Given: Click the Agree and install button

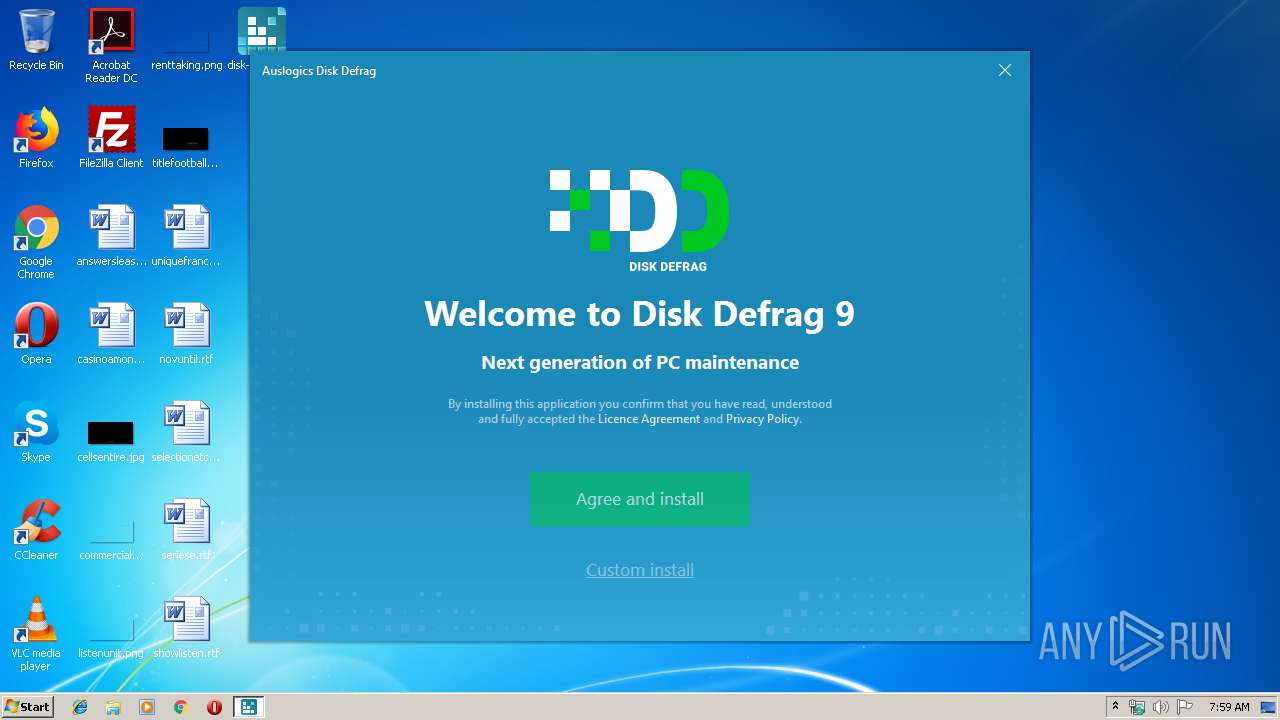Looking at the screenshot, I should pyautogui.click(x=640, y=499).
